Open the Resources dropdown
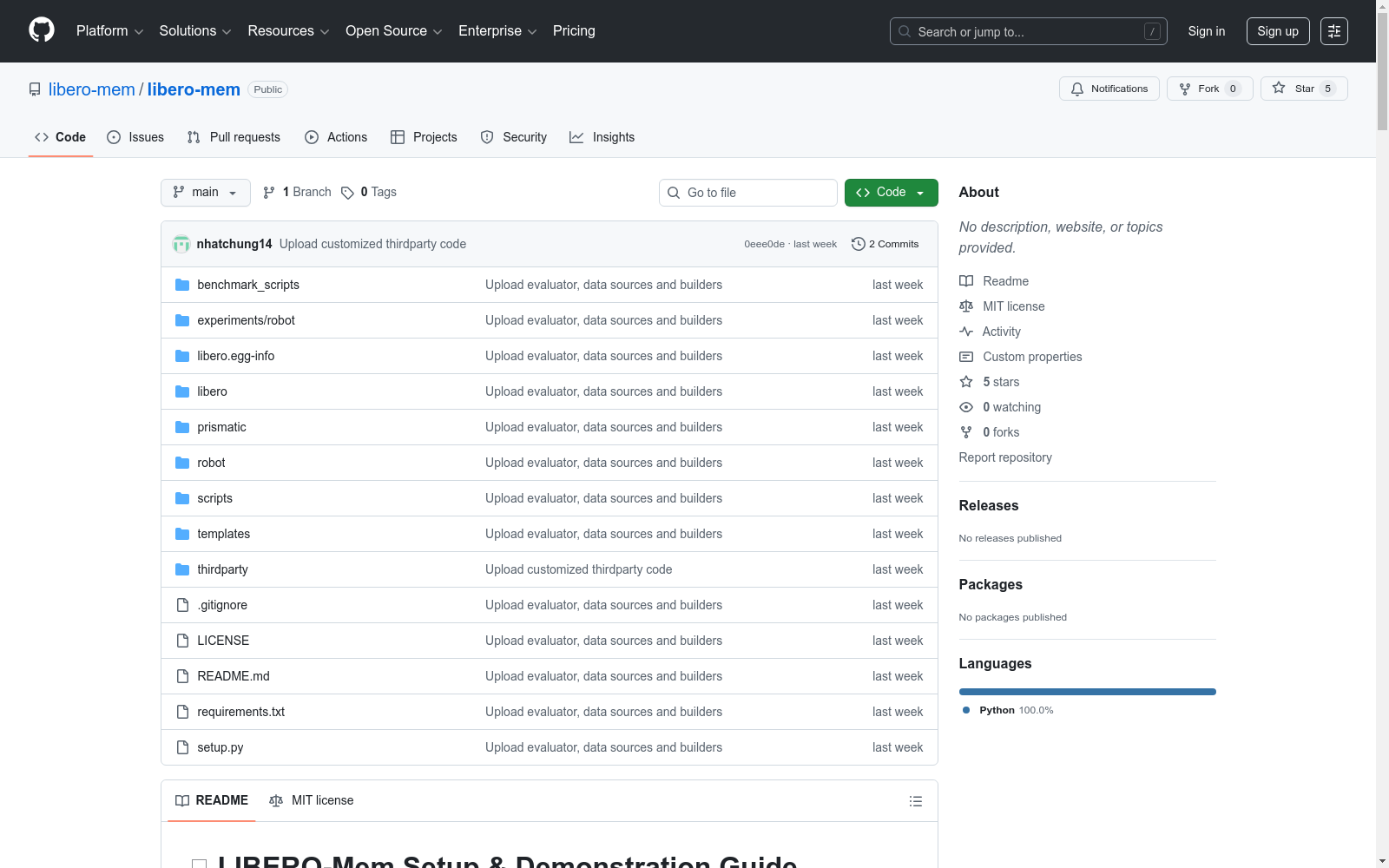 point(288,31)
